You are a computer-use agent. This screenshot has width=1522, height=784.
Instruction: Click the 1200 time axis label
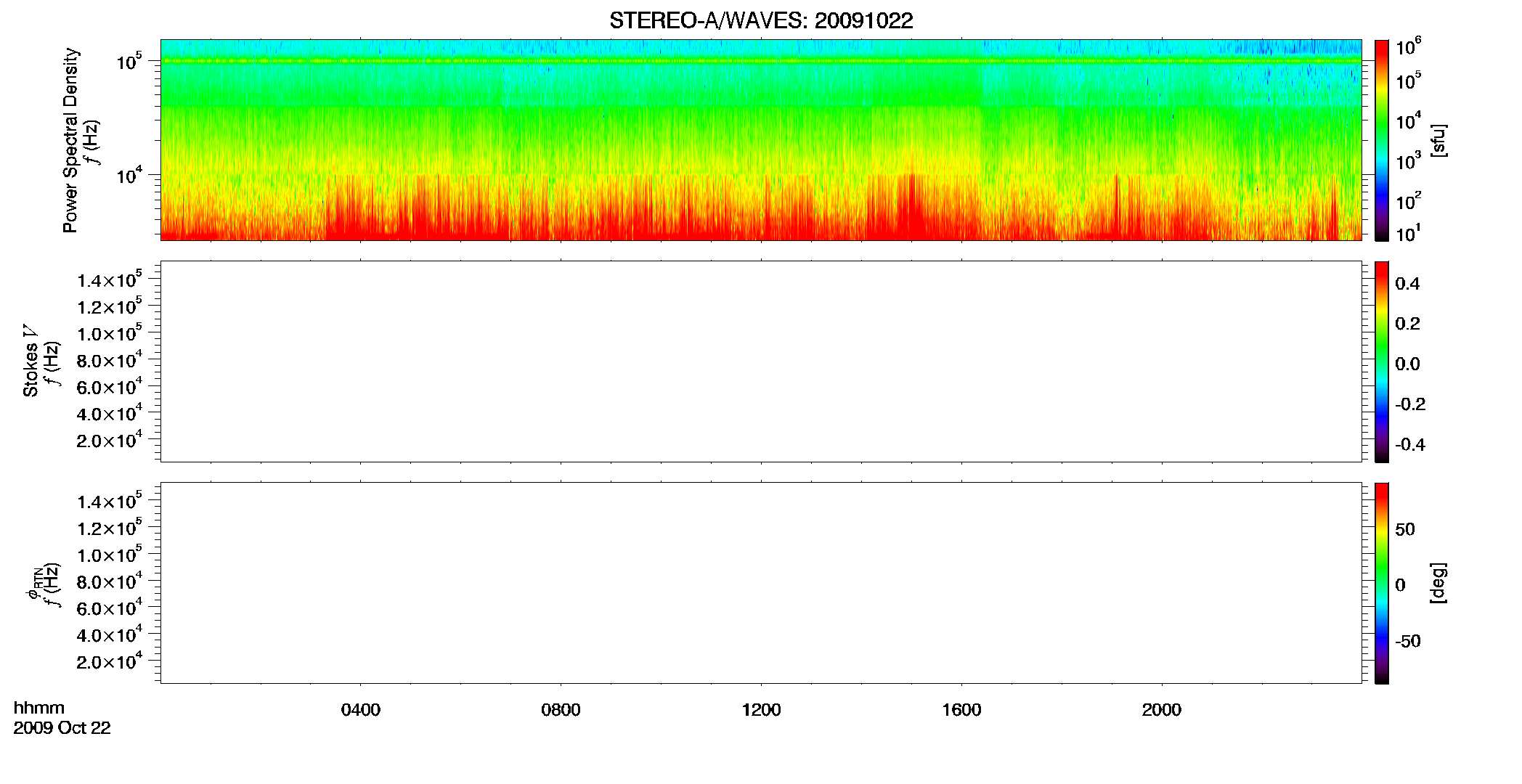coord(761,710)
